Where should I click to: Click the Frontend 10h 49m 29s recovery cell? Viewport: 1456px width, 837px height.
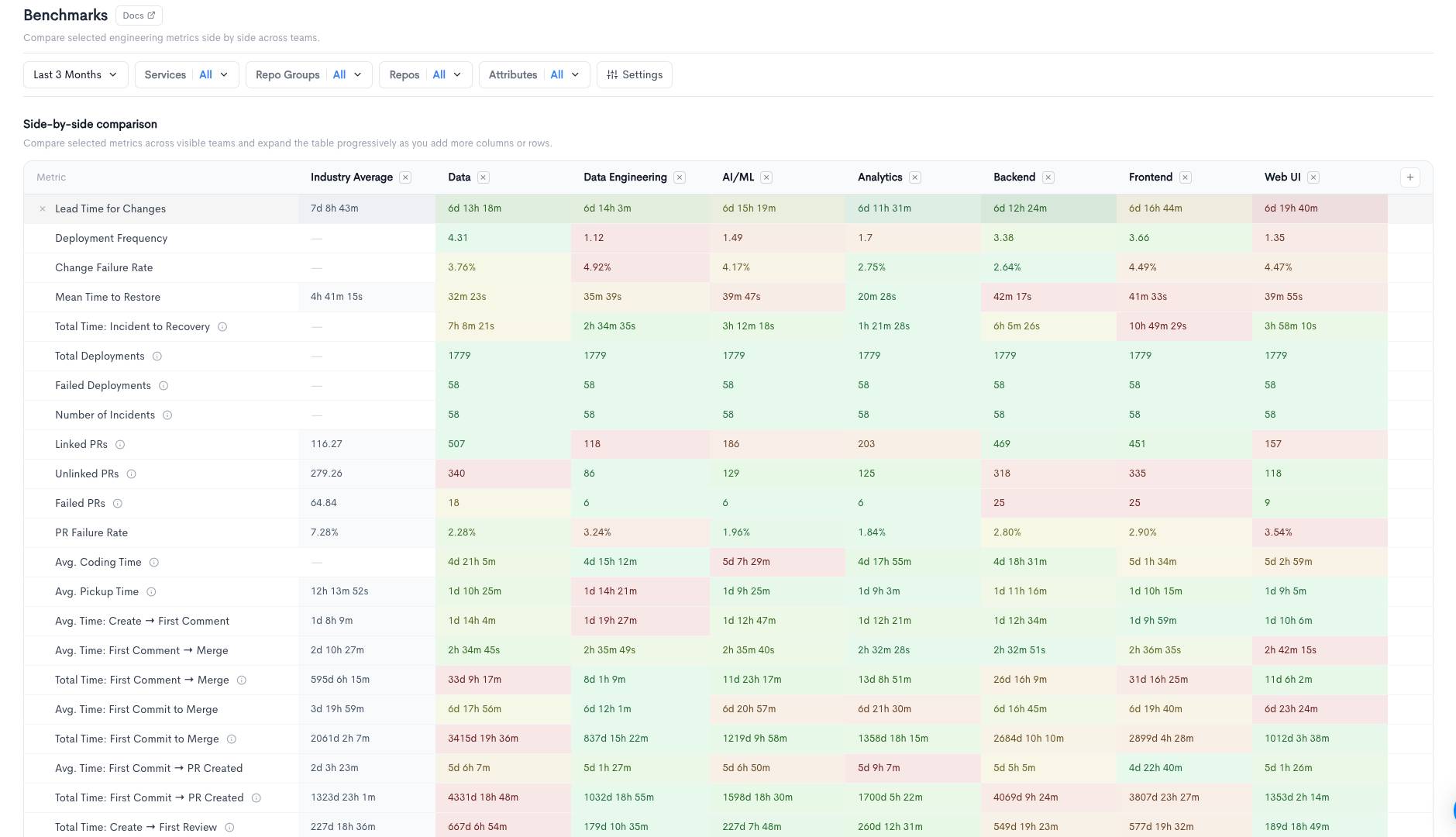pos(1184,326)
